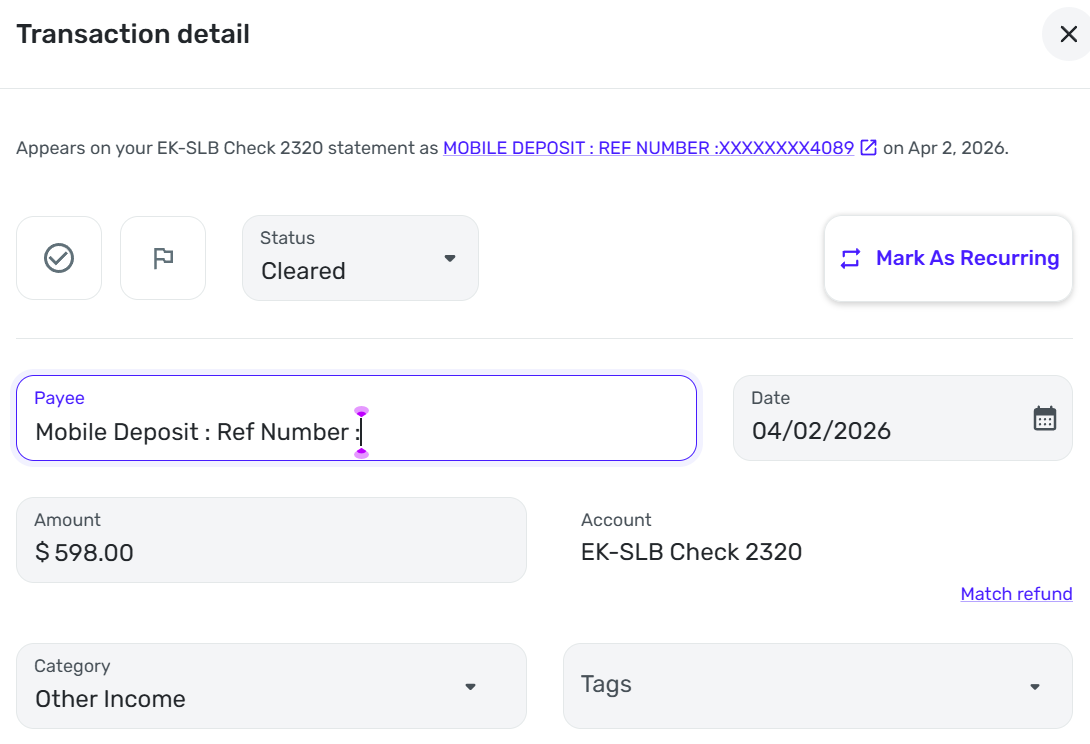Open the Match refund link
The width and height of the screenshot is (1090, 744).
pos(1016,594)
